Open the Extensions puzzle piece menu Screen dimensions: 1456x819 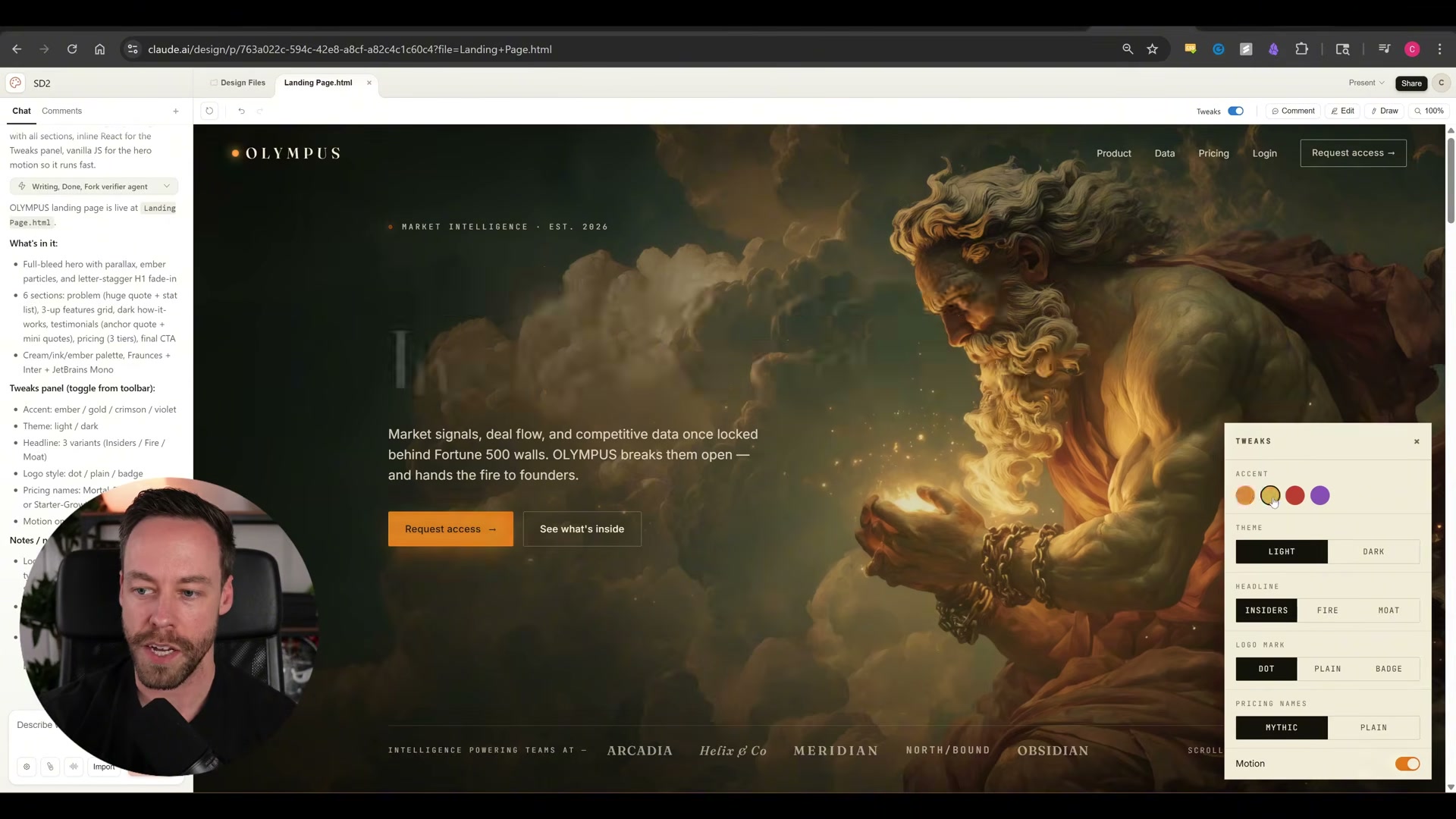(x=1302, y=49)
